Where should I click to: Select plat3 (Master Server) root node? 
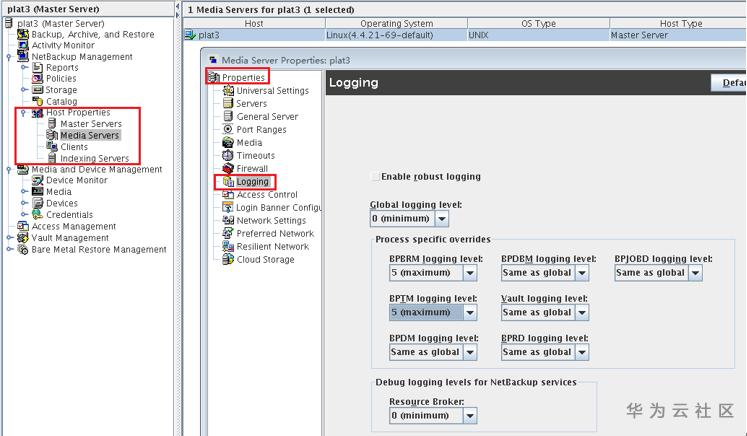[x=61, y=23]
